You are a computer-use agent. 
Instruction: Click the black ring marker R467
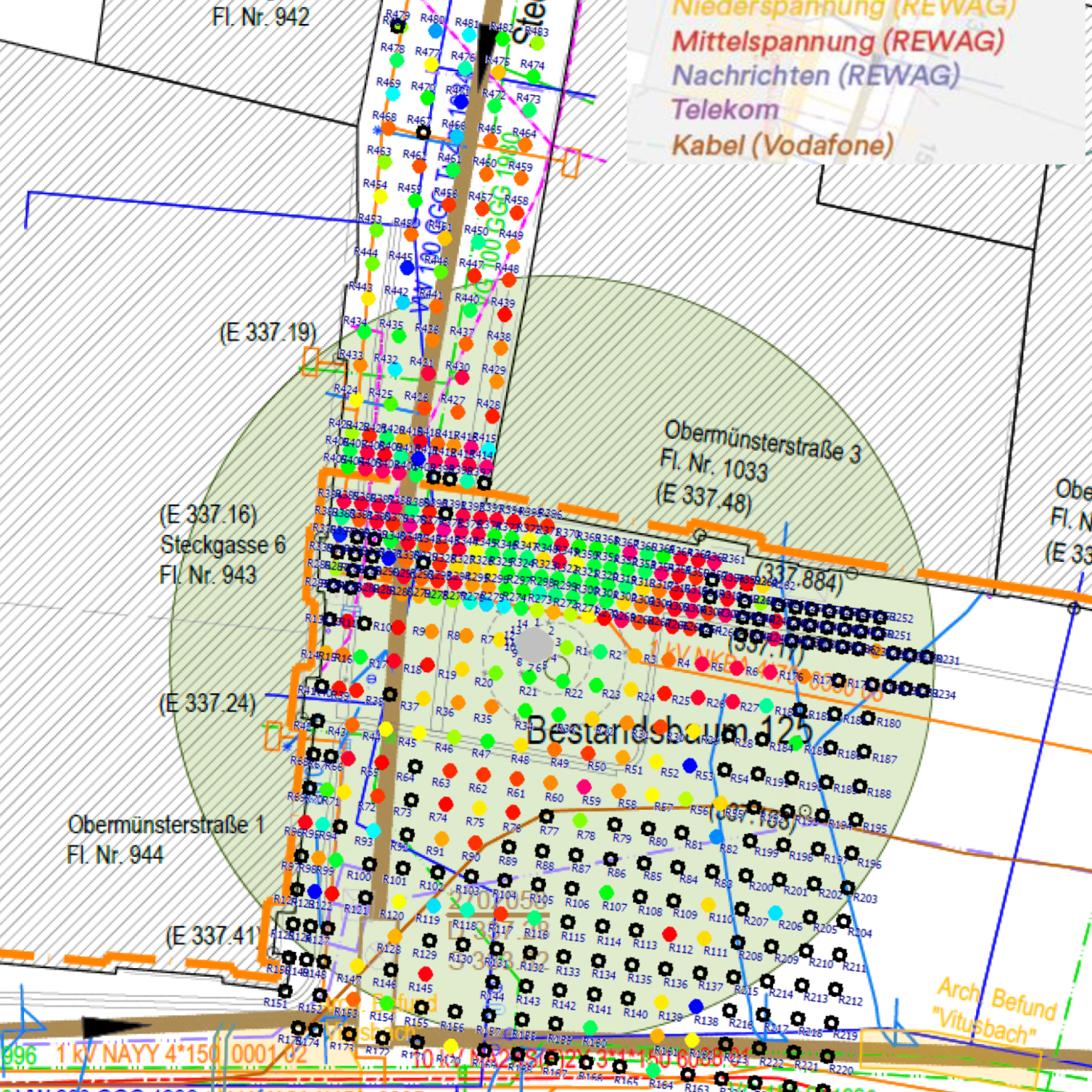click(423, 132)
